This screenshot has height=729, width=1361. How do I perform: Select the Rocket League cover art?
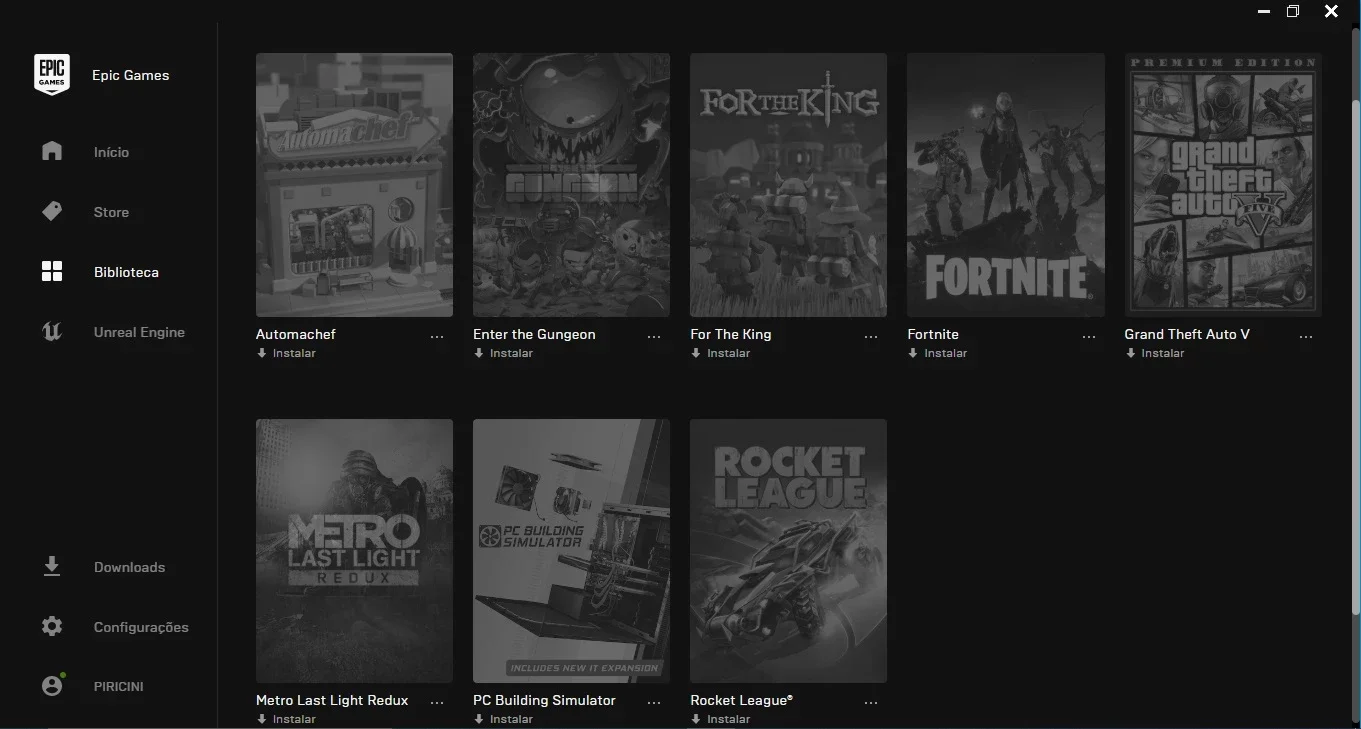point(788,551)
